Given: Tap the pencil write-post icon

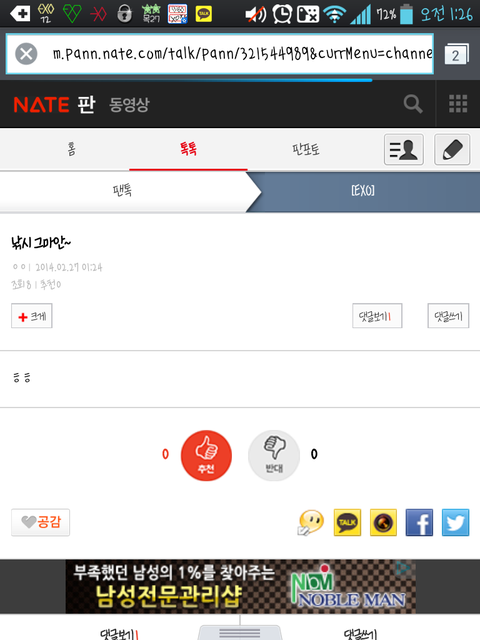Looking at the screenshot, I should point(452,149).
